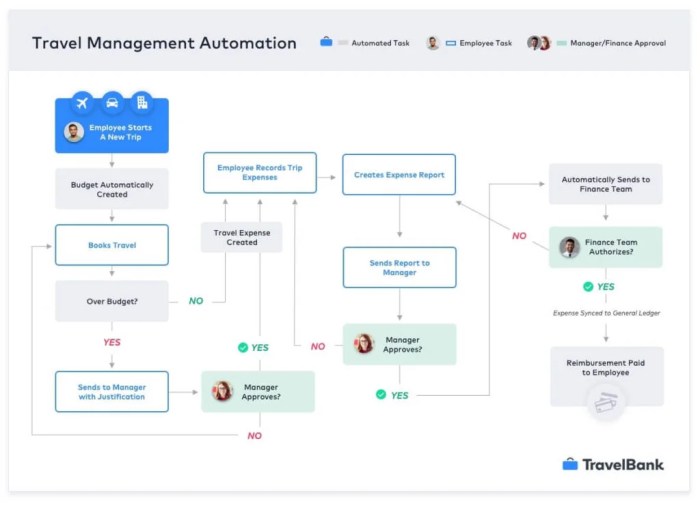Click the Employee Records Trip Expenses box
Image resolution: width=700 pixels, height=510 pixels.
point(259,173)
